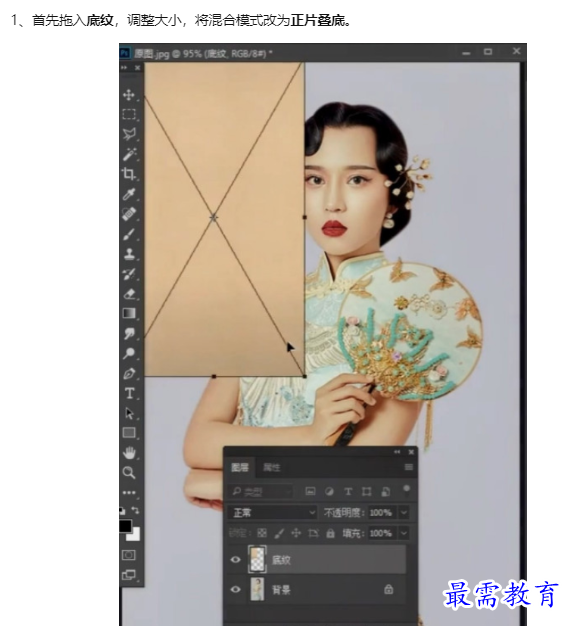This screenshot has height=626, width=567.
Task: Open the fill slider dropdown arrow
Action: pyautogui.click(x=404, y=533)
